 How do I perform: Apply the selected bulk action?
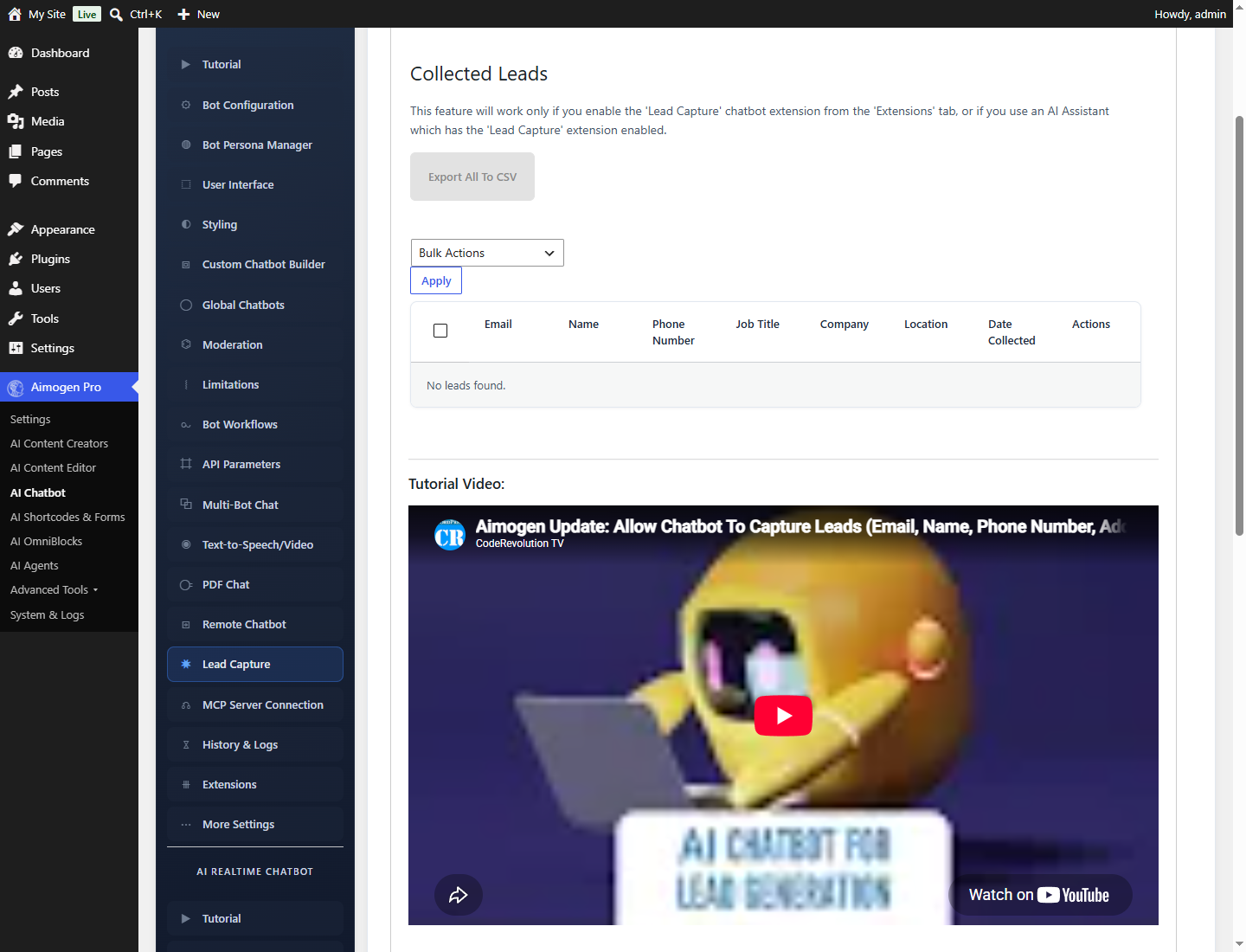pos(436,280)
